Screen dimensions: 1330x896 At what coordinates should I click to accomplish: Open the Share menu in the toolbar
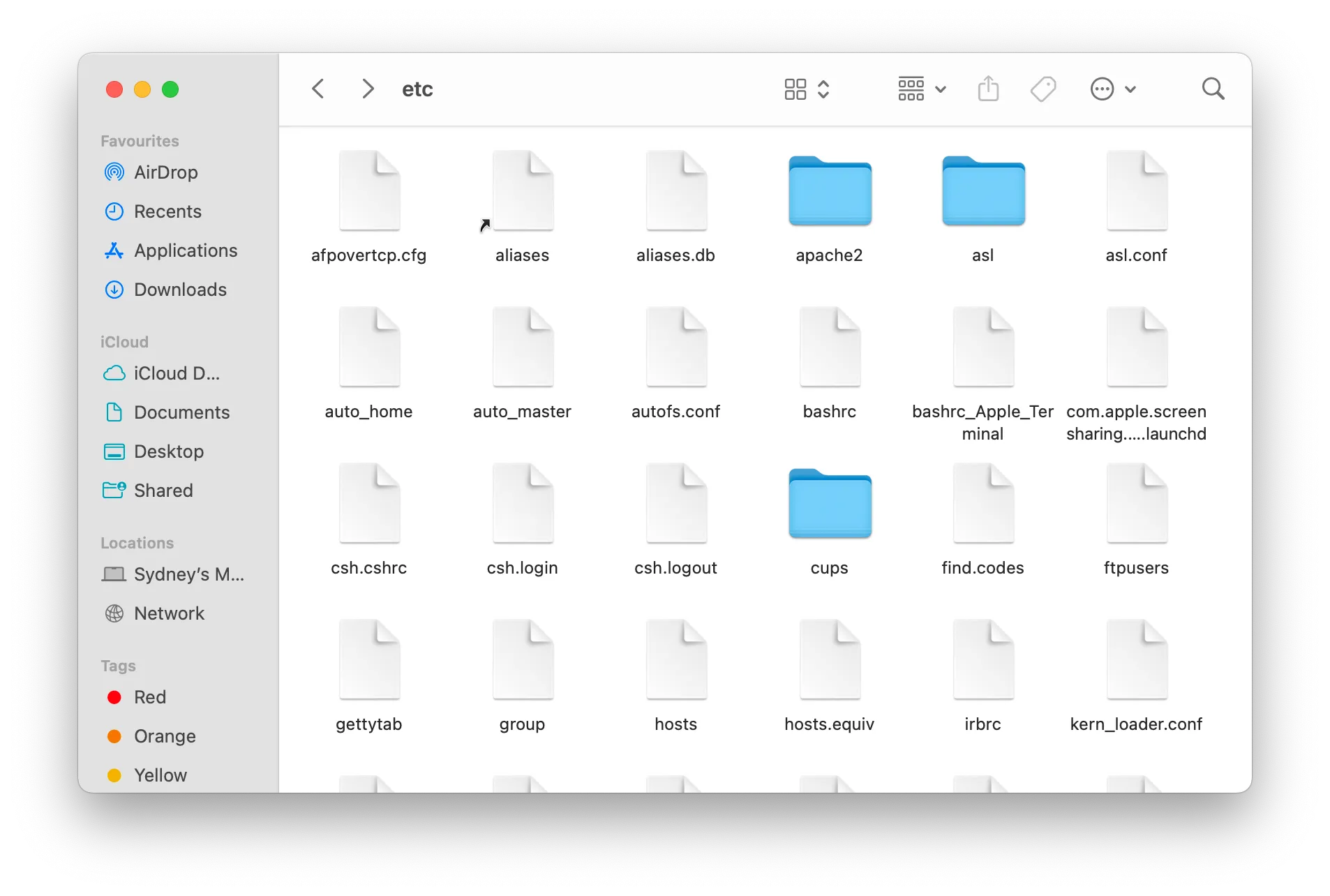988,89
